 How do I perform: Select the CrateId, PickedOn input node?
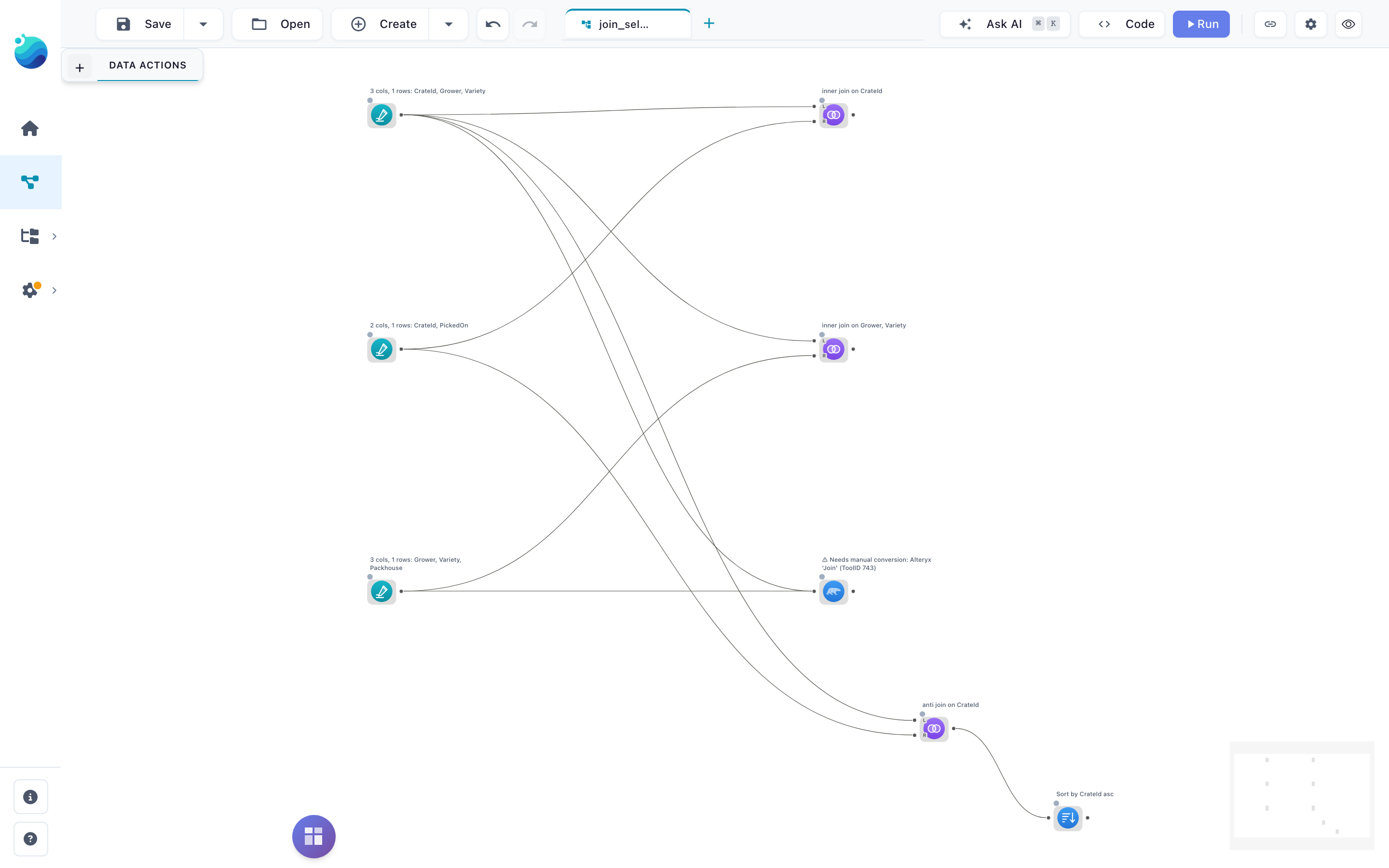381,349
